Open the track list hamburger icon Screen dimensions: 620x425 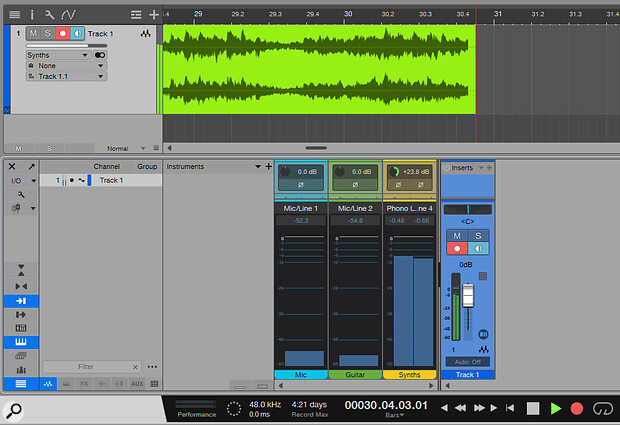tap(15, 15)
